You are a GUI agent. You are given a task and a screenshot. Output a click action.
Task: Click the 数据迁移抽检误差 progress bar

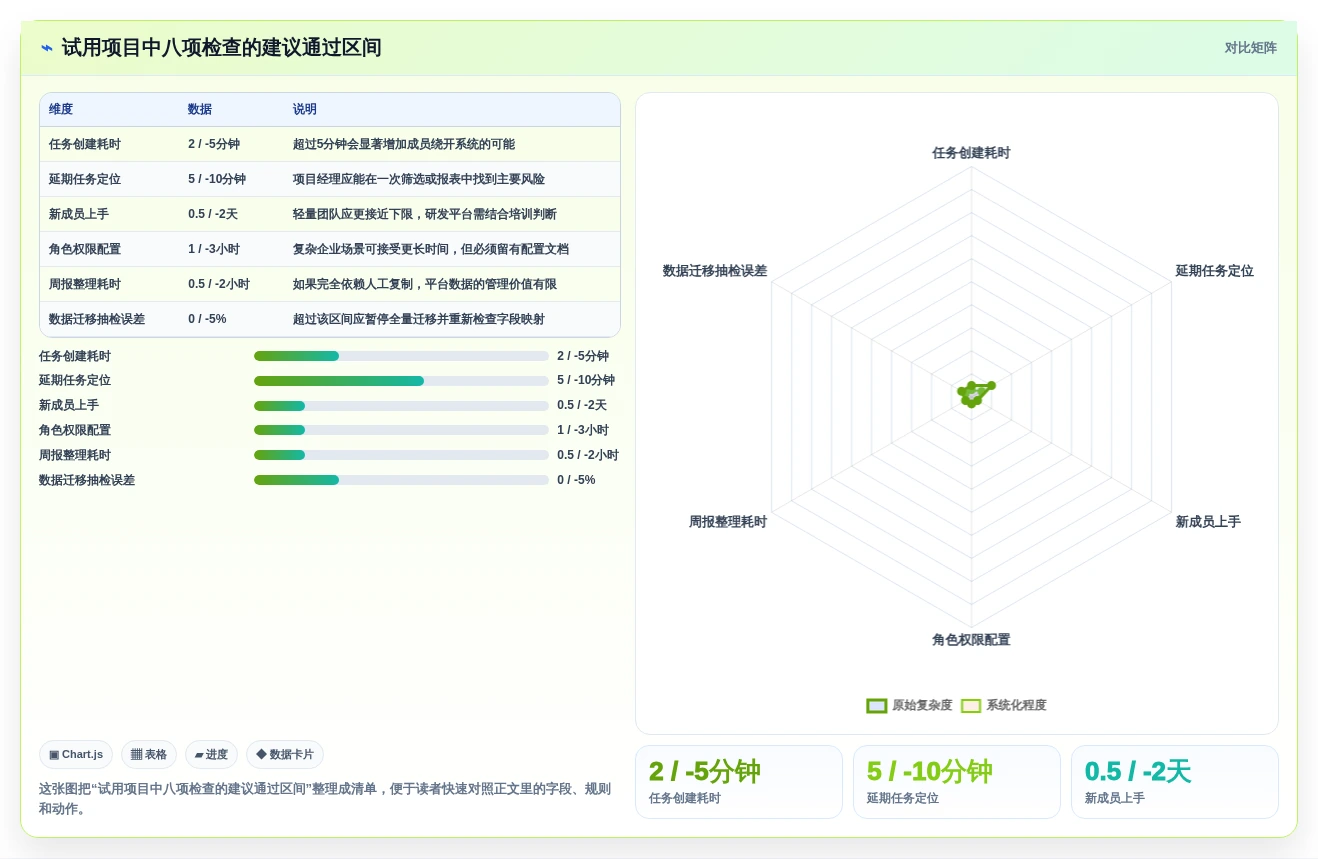[401, 480]
